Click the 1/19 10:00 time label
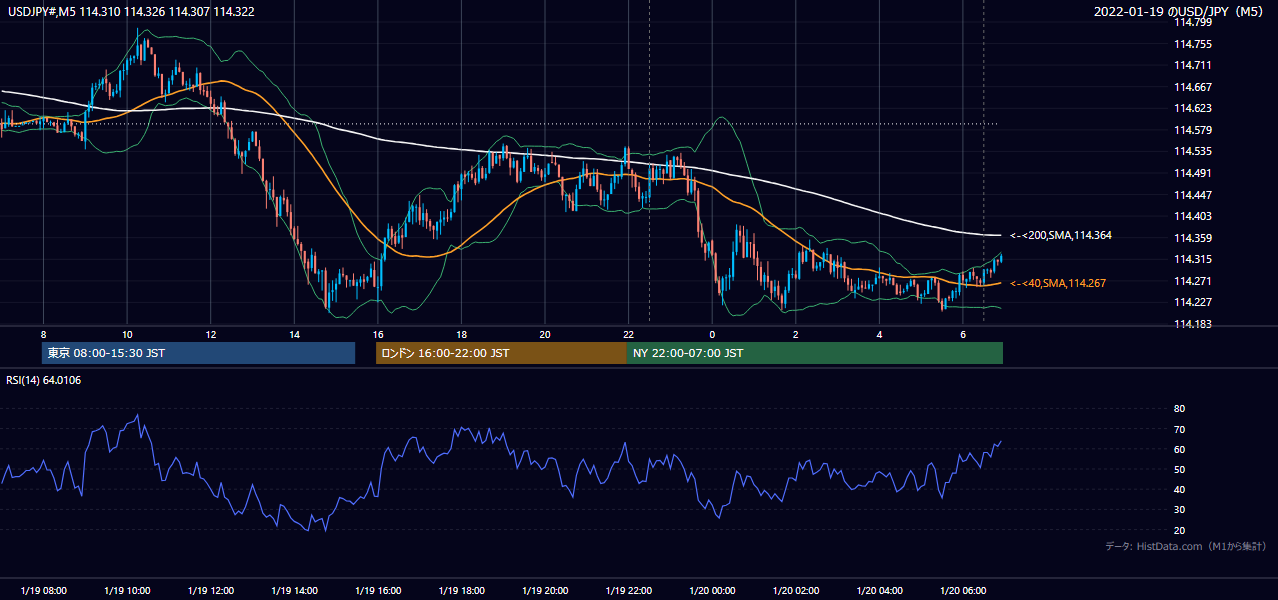The height and width of the screenshot is (600, 1278). click(127, 590)
